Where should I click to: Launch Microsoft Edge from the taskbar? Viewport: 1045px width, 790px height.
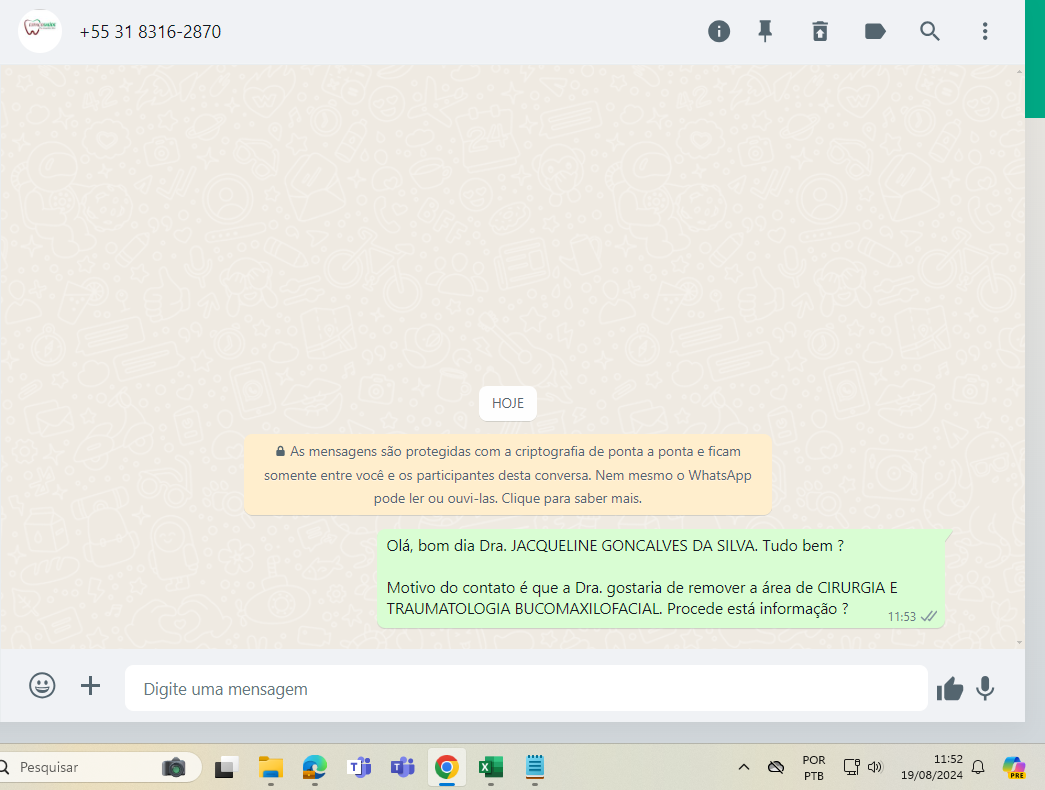click(x=315, y=767)
